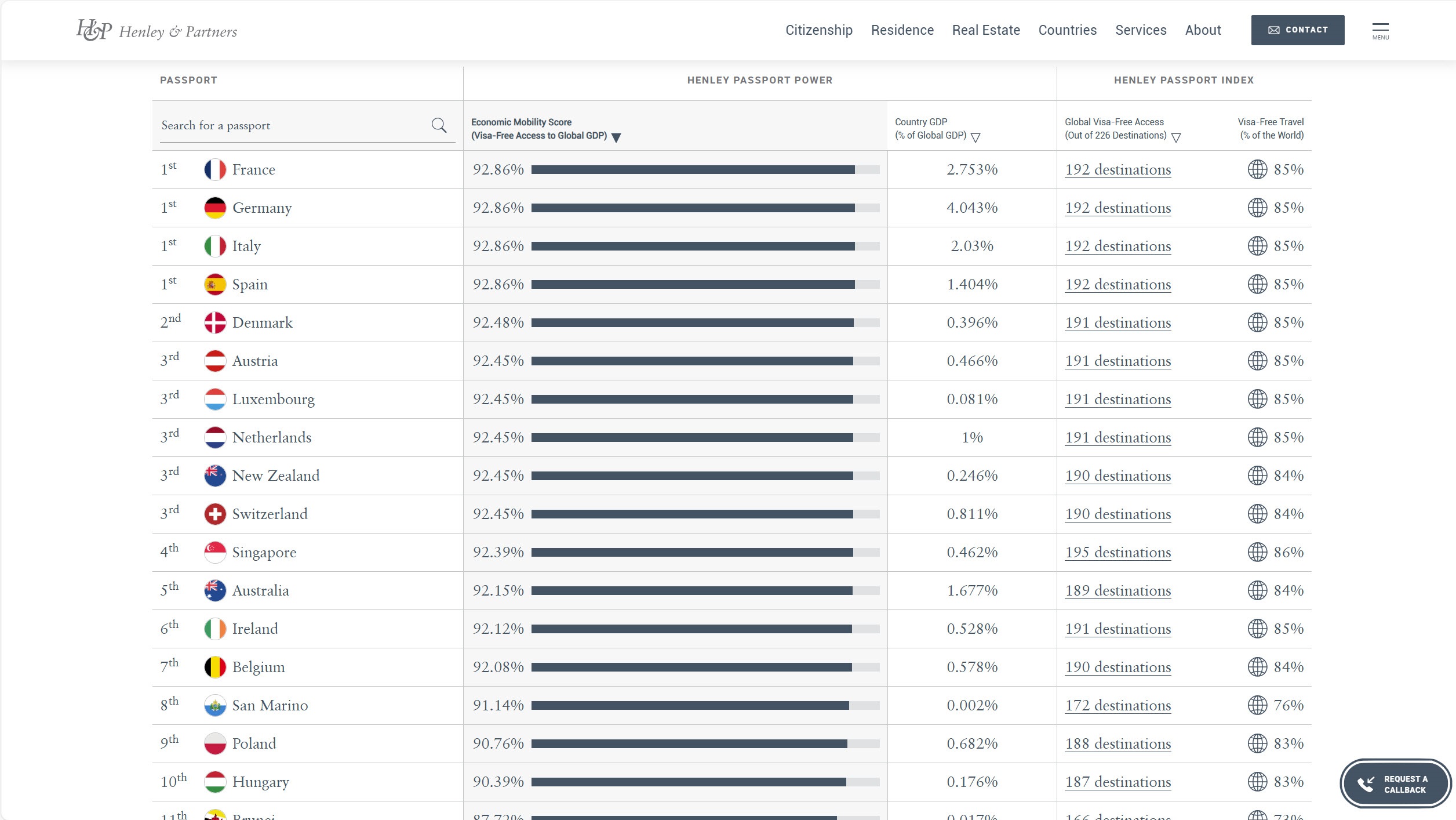Click Australia's 1.677% GDP value

[972, 590]
